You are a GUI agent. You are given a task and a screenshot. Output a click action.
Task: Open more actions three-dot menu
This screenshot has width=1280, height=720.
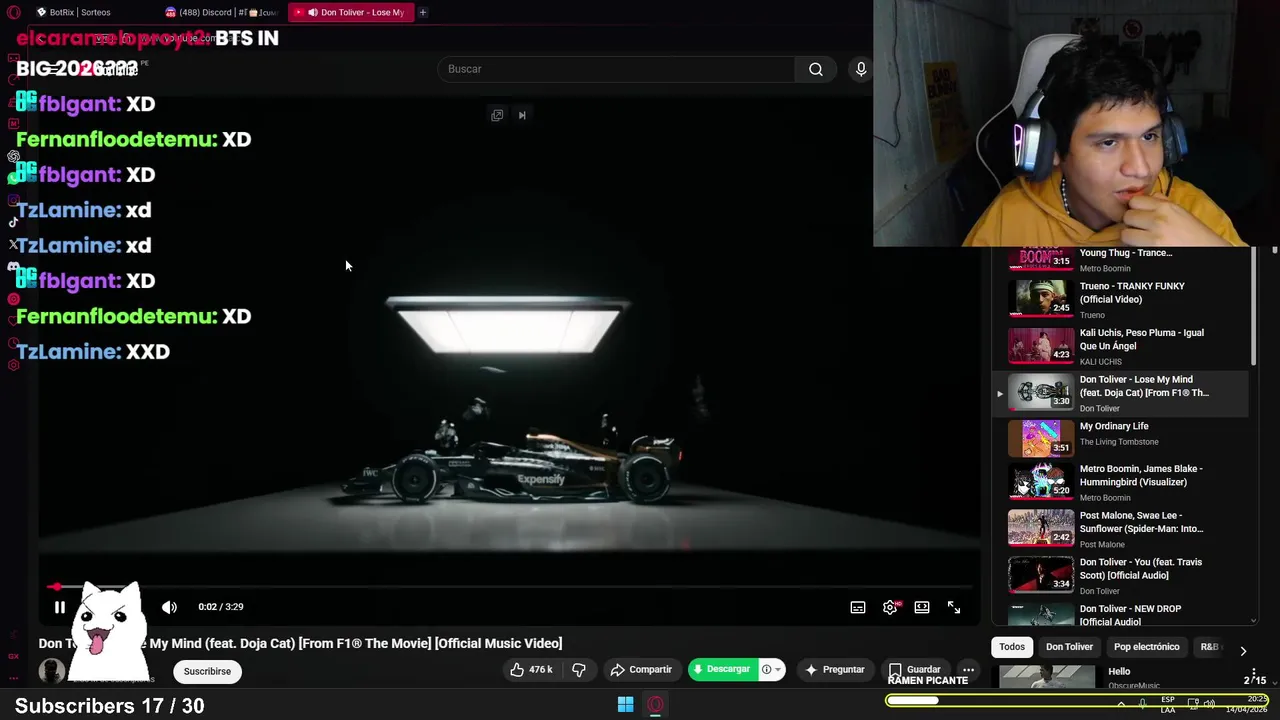[968, 670]
